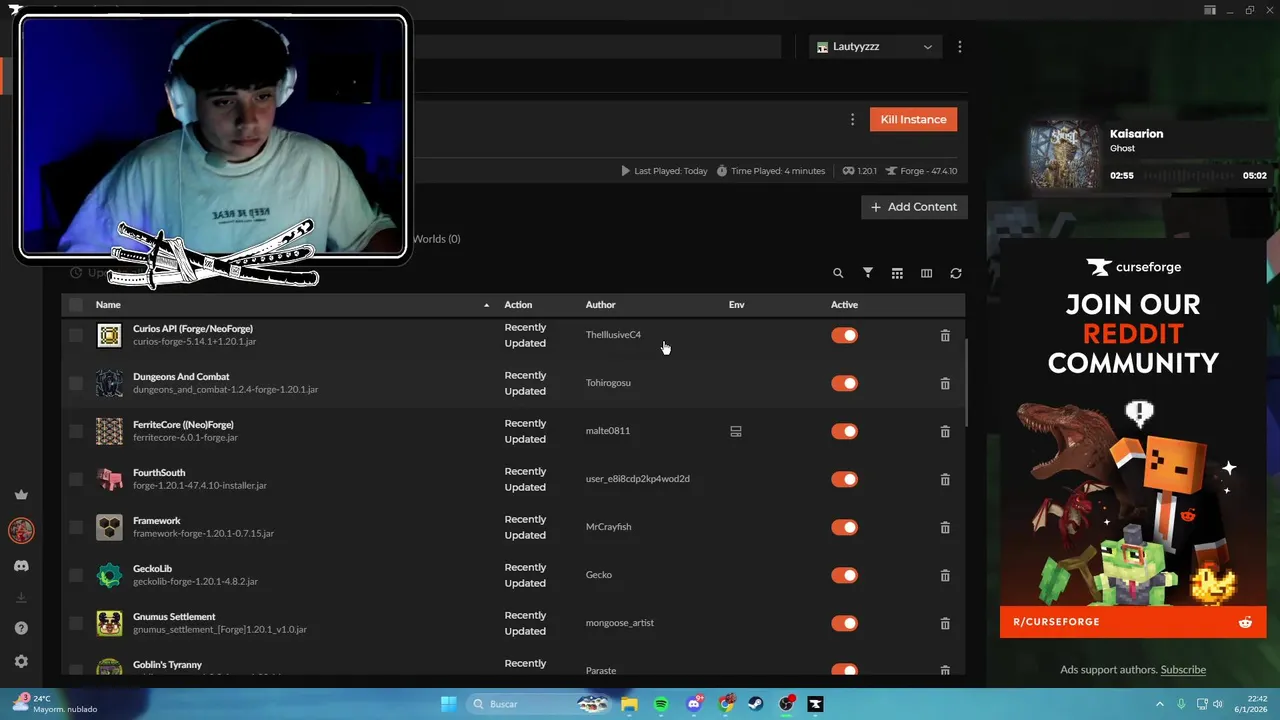Screen dimensions: 1280x720
Task: Open the help question mark icon
Action: (x=21, y=628)
